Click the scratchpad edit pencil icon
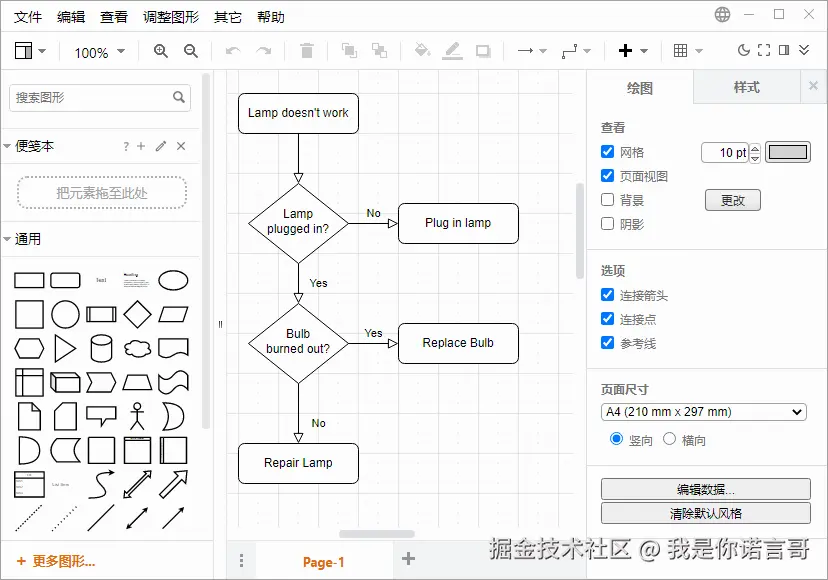 point(161,146)
